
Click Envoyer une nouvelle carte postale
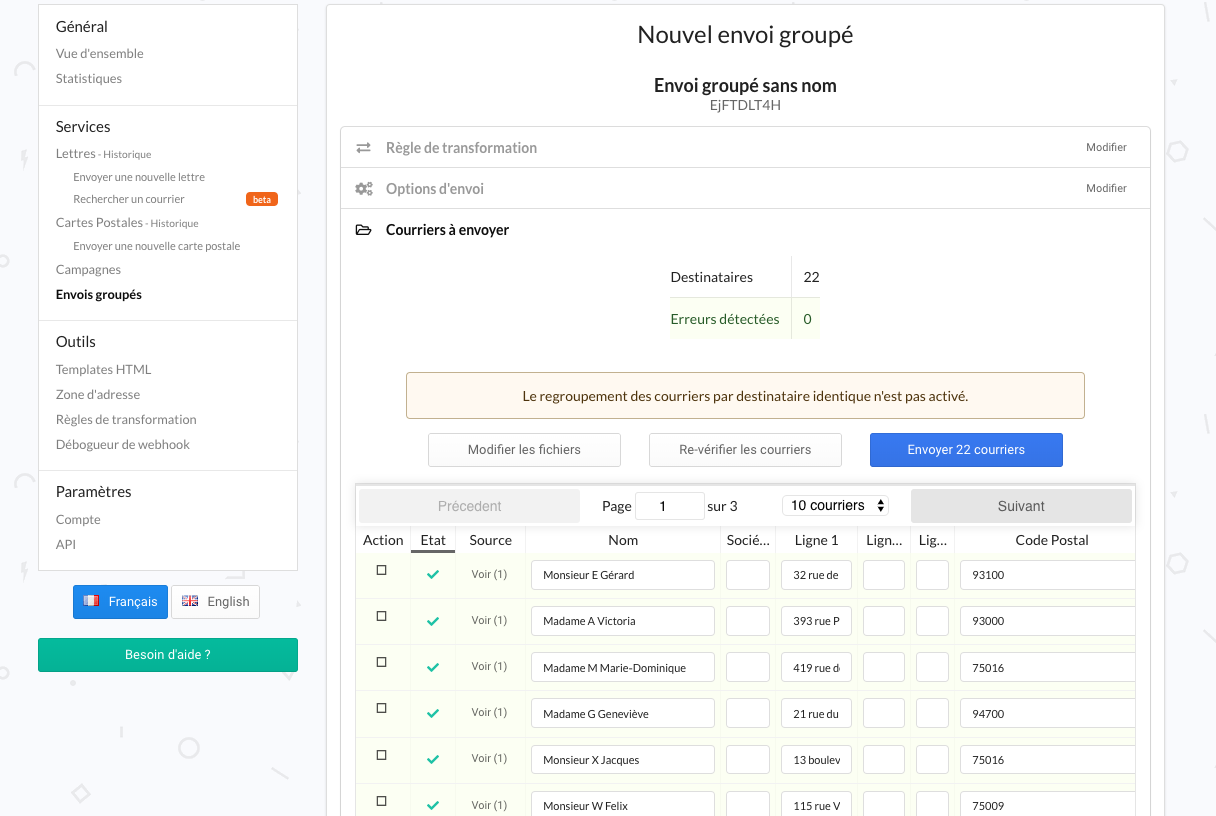157,246
